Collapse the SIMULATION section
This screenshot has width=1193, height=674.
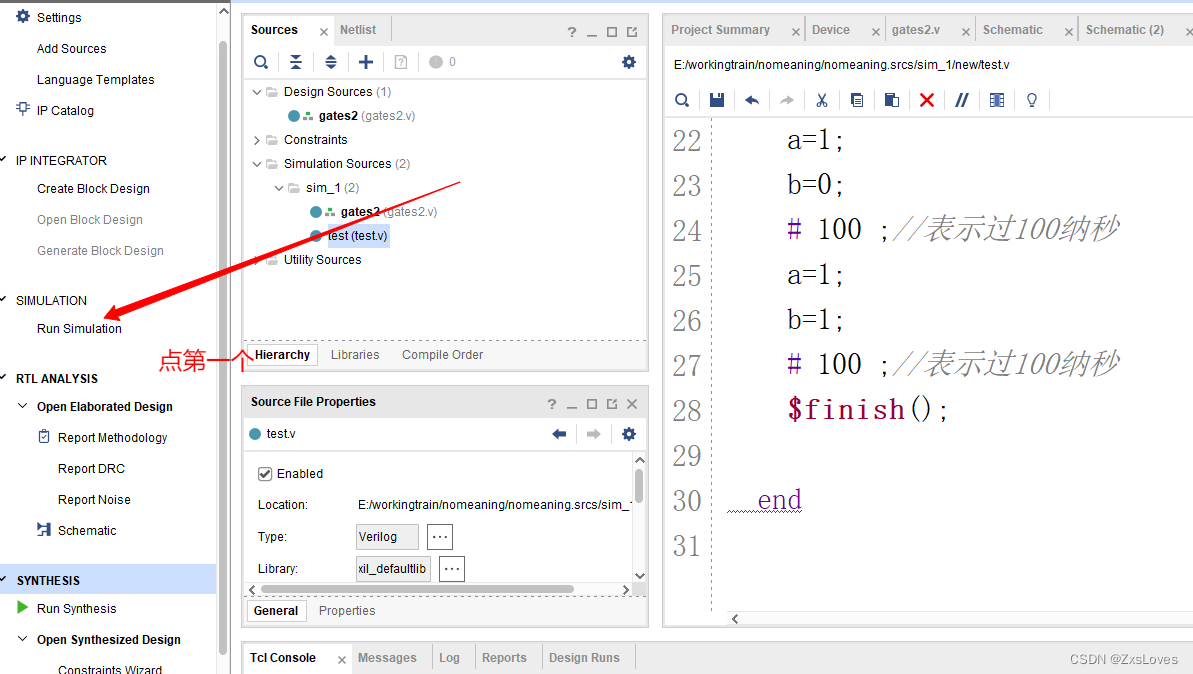4,300
